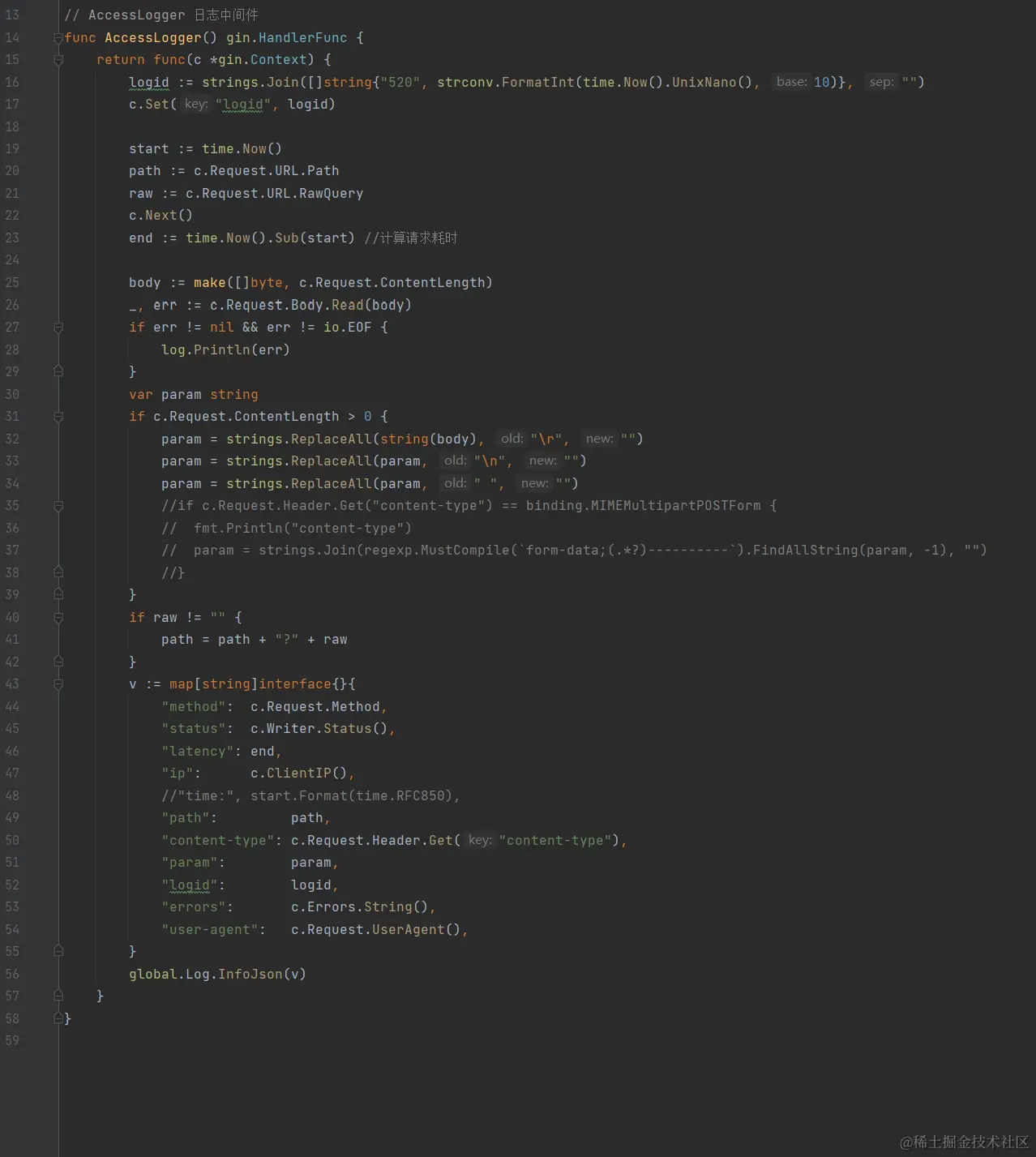Click the "old:" hint before "\n" on line 33
The width and height of the screenshot is (1036, 1157).
pyautogui.click(x=455, y=461)
